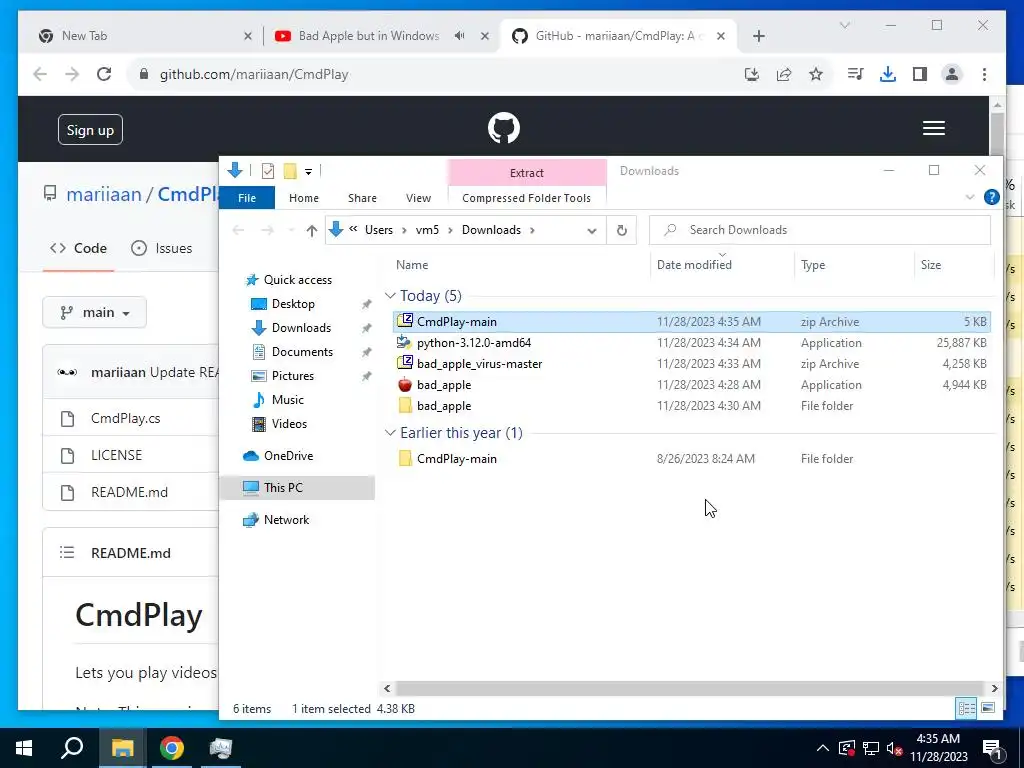
Task: Sort by Date modified column
Action: click(694, 264)
